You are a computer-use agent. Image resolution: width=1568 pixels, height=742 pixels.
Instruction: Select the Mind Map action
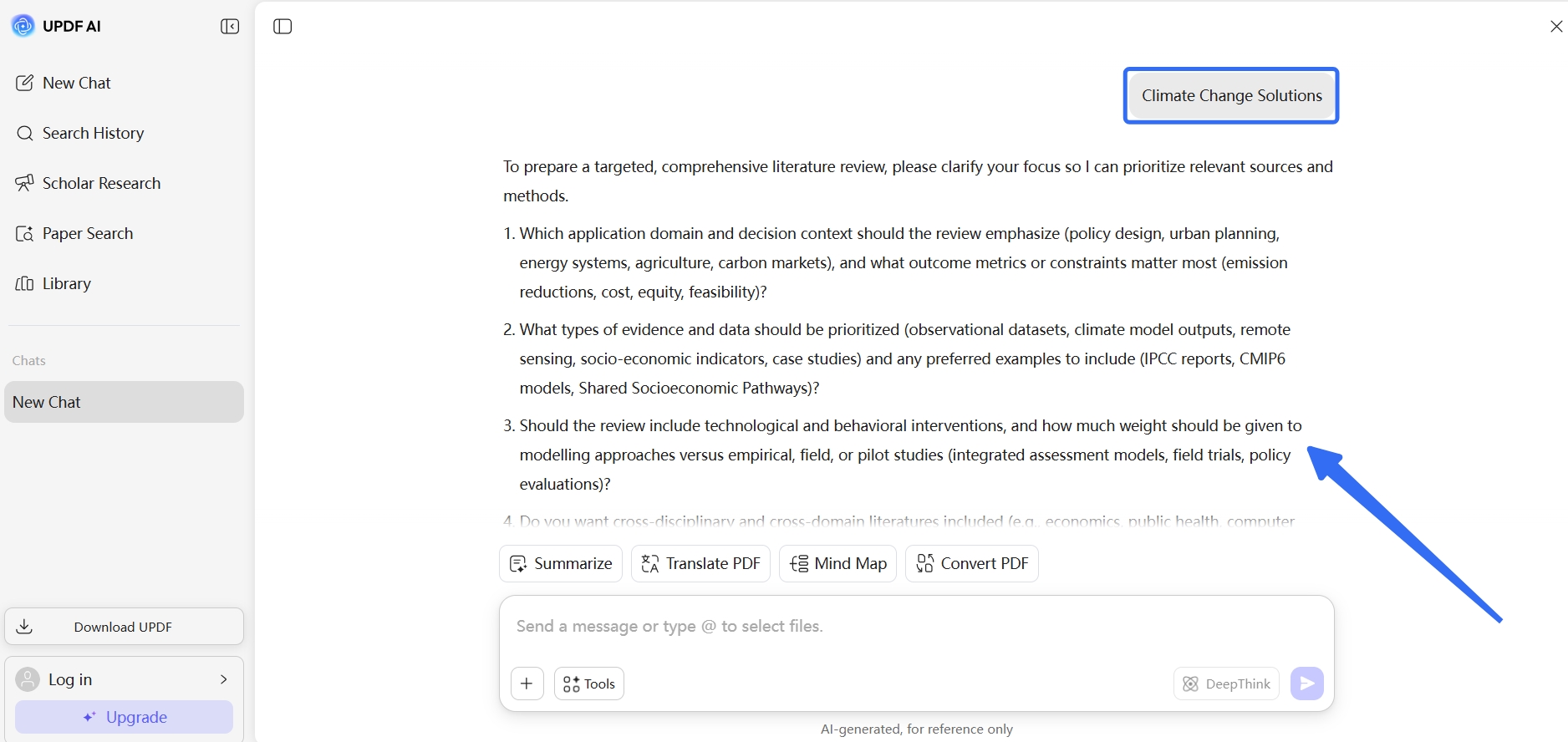click(x=838, y=564)
